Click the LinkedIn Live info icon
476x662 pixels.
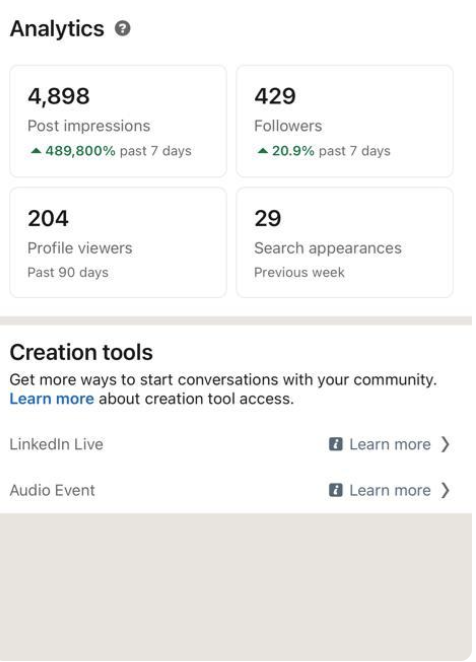pos(335,444)
